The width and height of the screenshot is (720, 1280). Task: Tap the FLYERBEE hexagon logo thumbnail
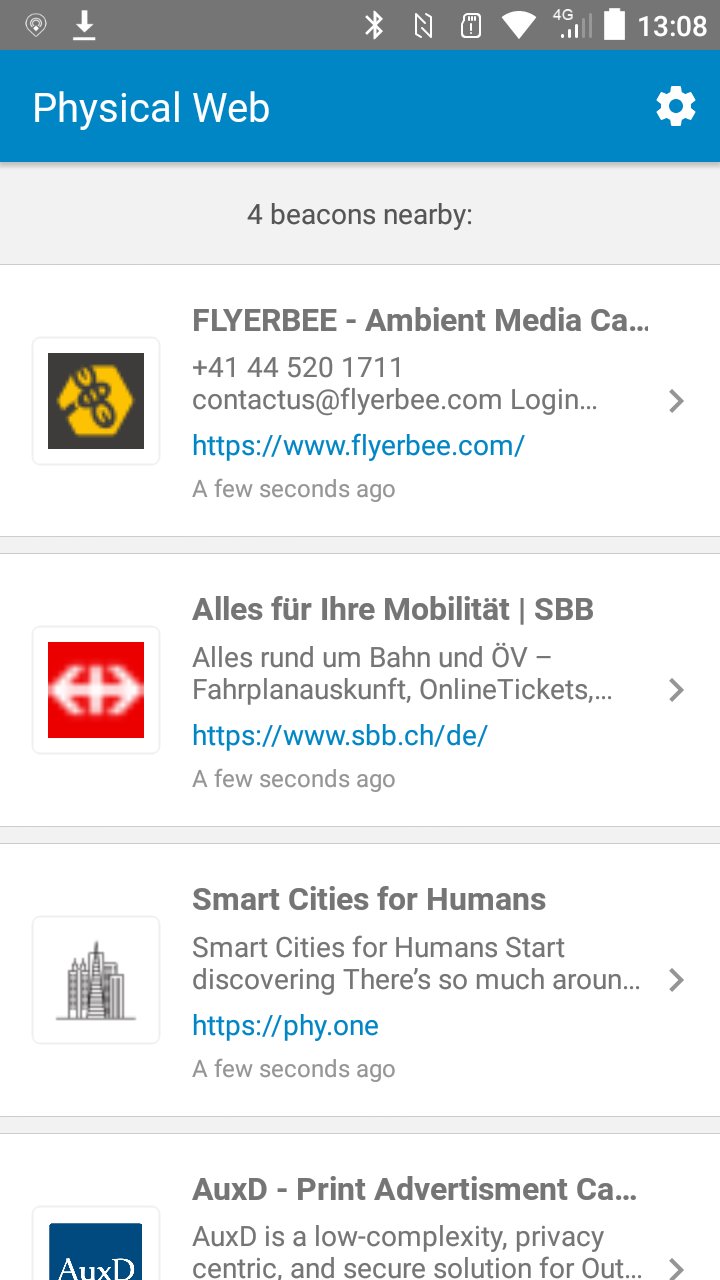[95, 400]
